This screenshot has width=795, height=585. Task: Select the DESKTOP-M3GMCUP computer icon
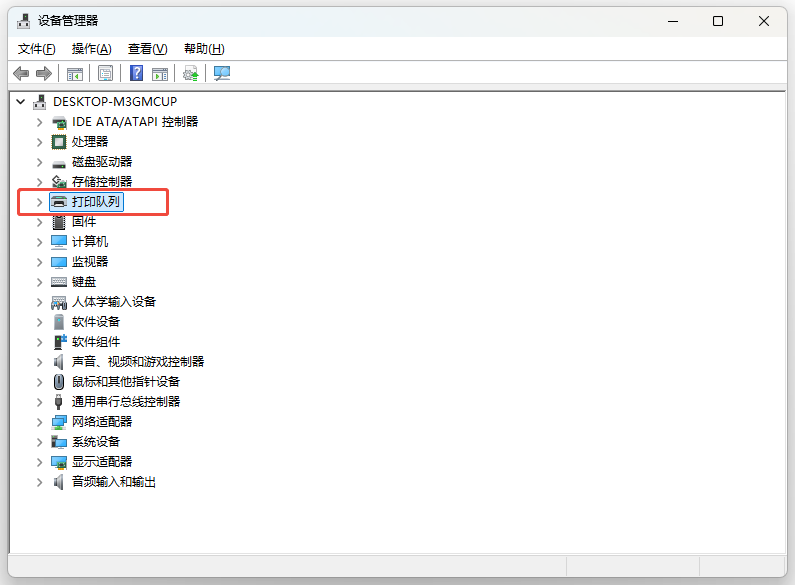click(40, 102)
